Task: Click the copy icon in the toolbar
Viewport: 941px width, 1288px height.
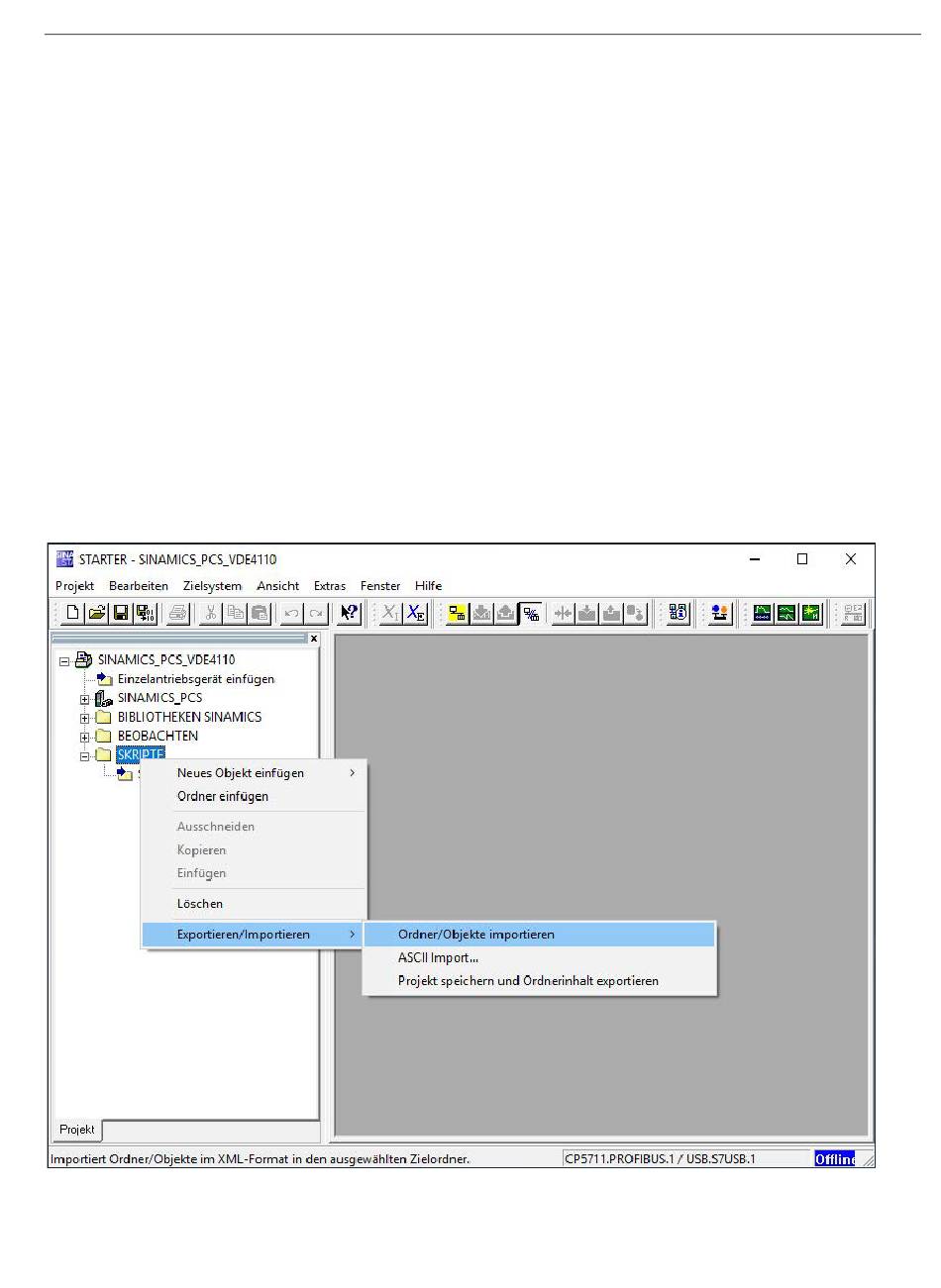Action: [x=236, y=614]
